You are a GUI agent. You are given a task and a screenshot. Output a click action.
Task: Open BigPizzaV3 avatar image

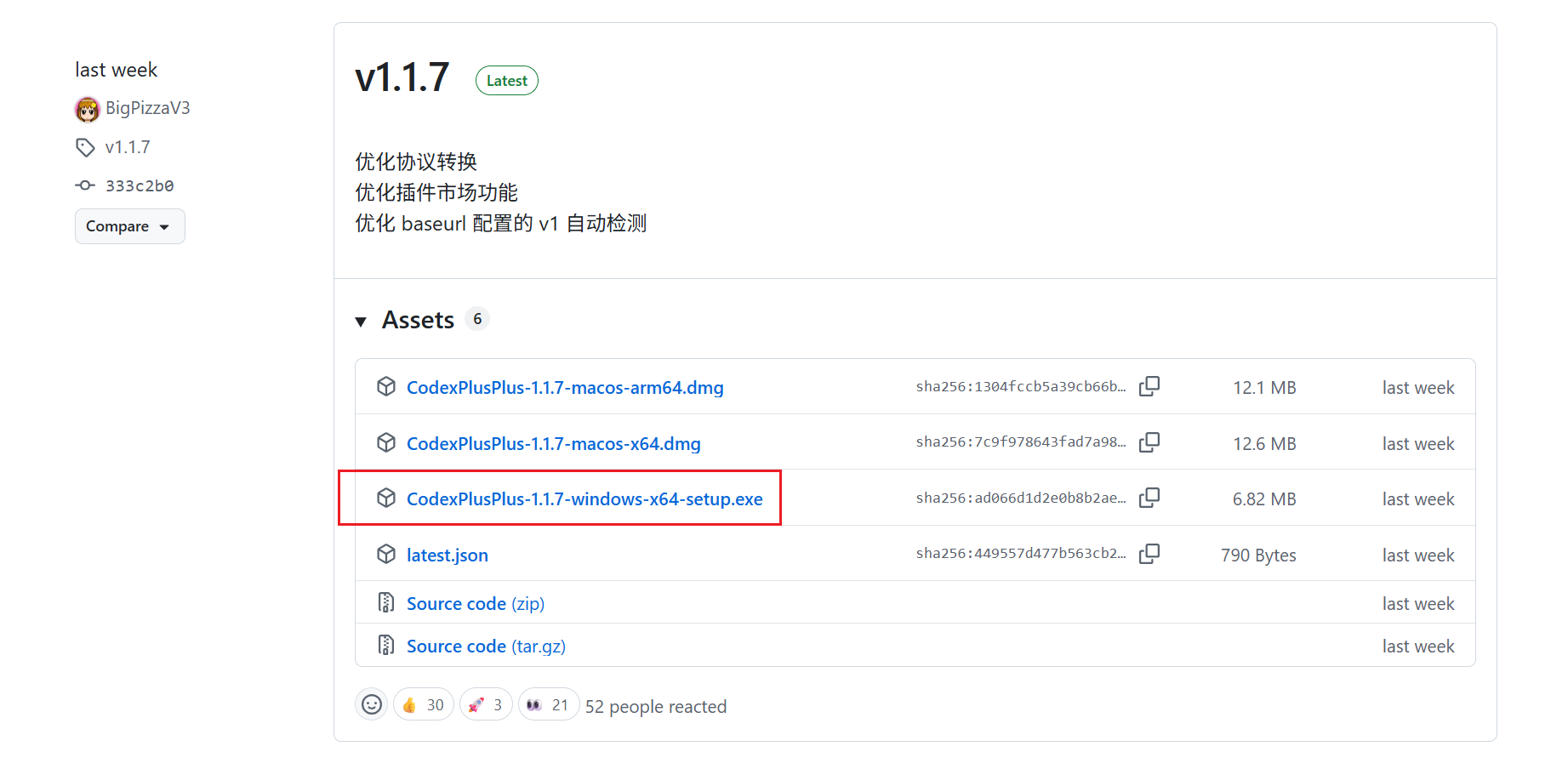[x=88, y=109]
